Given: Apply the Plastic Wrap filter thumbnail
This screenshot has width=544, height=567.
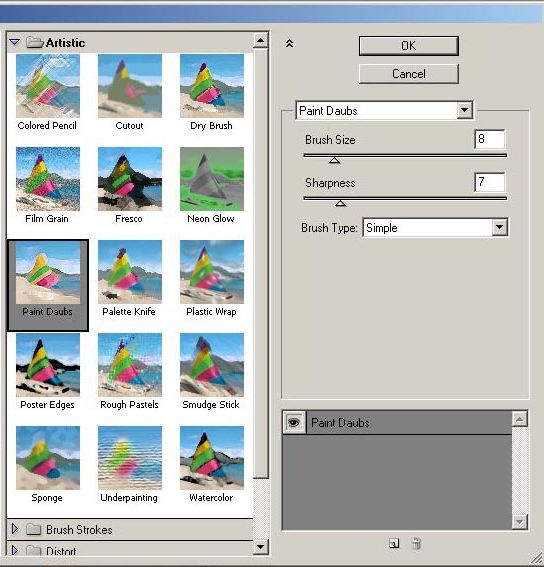Looking at the screenshot, I should pyautogui.click(x=212, y=272).
